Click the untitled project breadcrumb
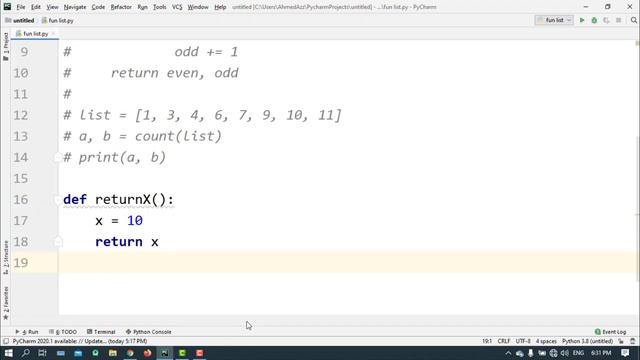 pyautogui.click(x=20, y=20)
